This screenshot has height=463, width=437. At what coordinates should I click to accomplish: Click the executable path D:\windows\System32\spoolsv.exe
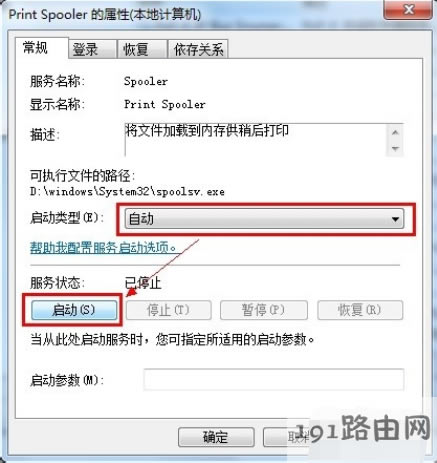127,192
